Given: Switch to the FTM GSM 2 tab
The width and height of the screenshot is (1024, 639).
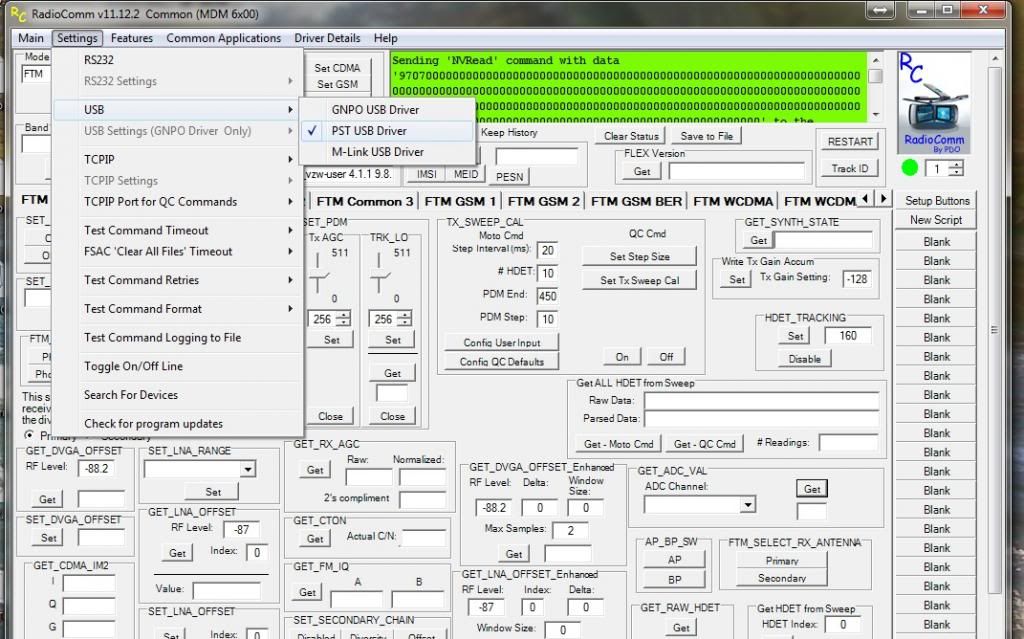Looking at the screenshot, I should pyautogui.click(x=543, y=201).
